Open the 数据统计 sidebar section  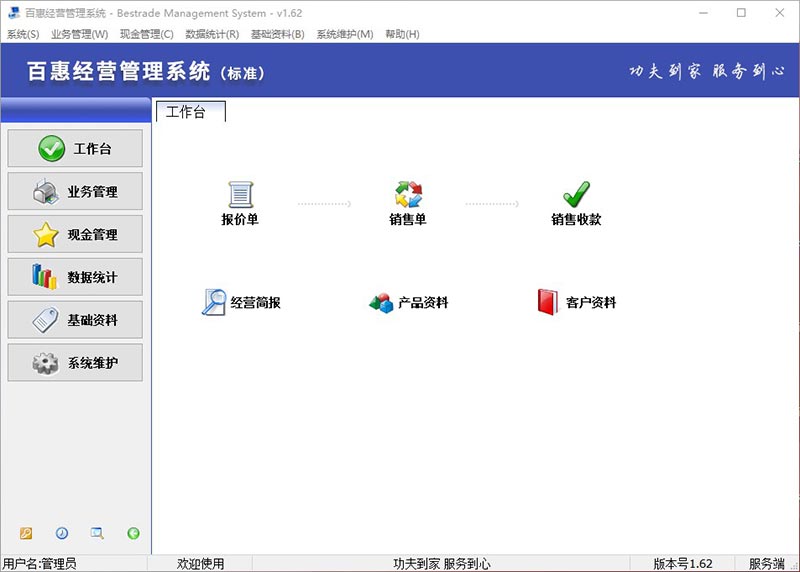(x=75, y=277)
